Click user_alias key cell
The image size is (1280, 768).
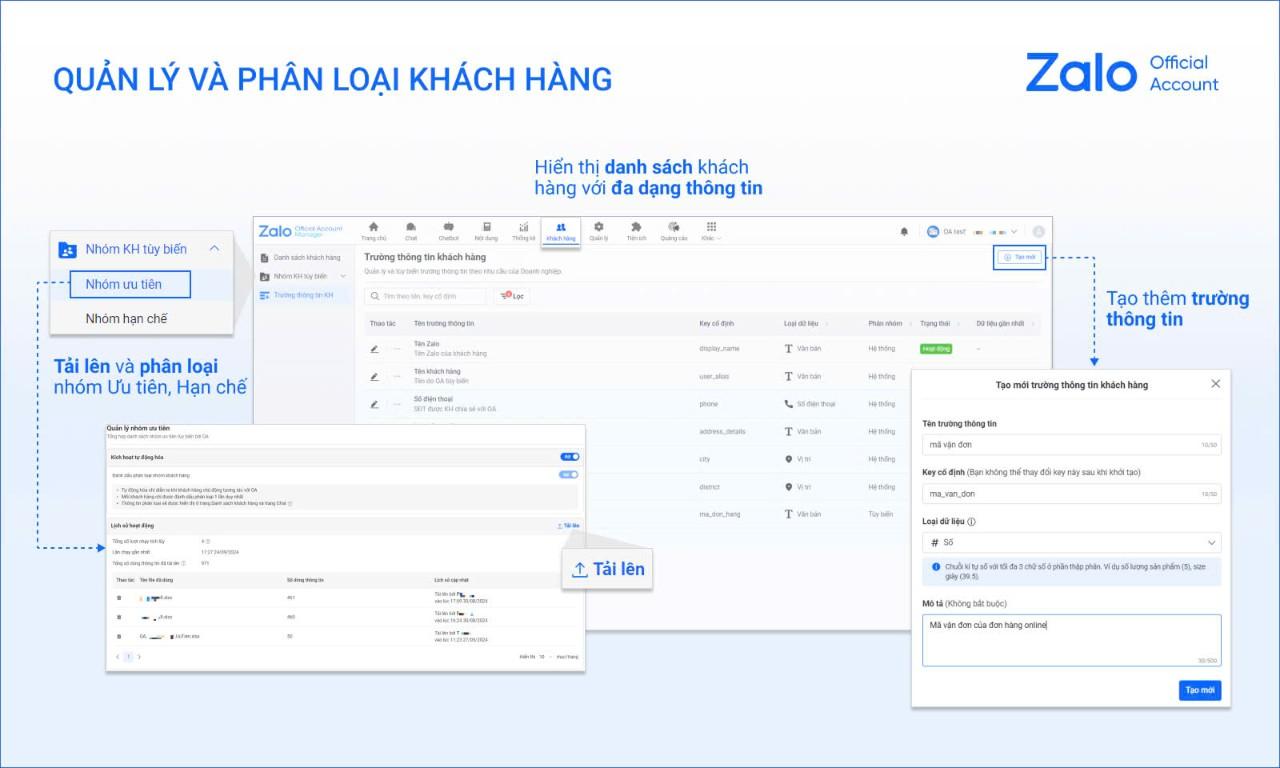[716, 377]
